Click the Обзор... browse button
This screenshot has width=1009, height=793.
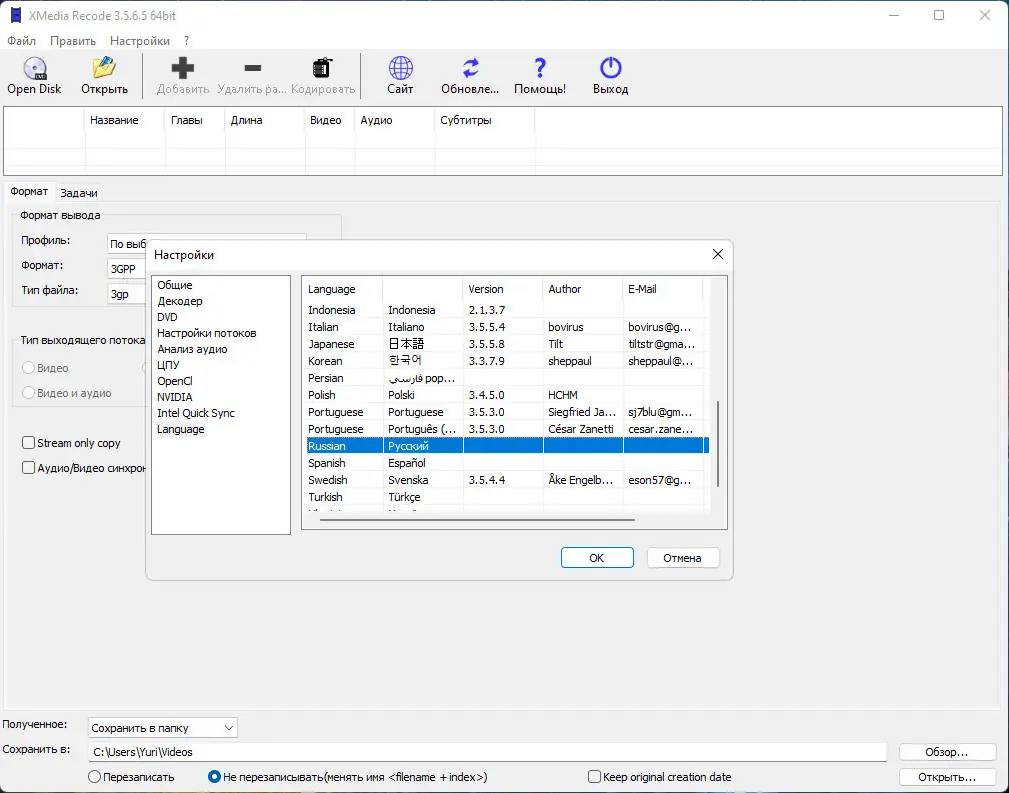[947, 752]
